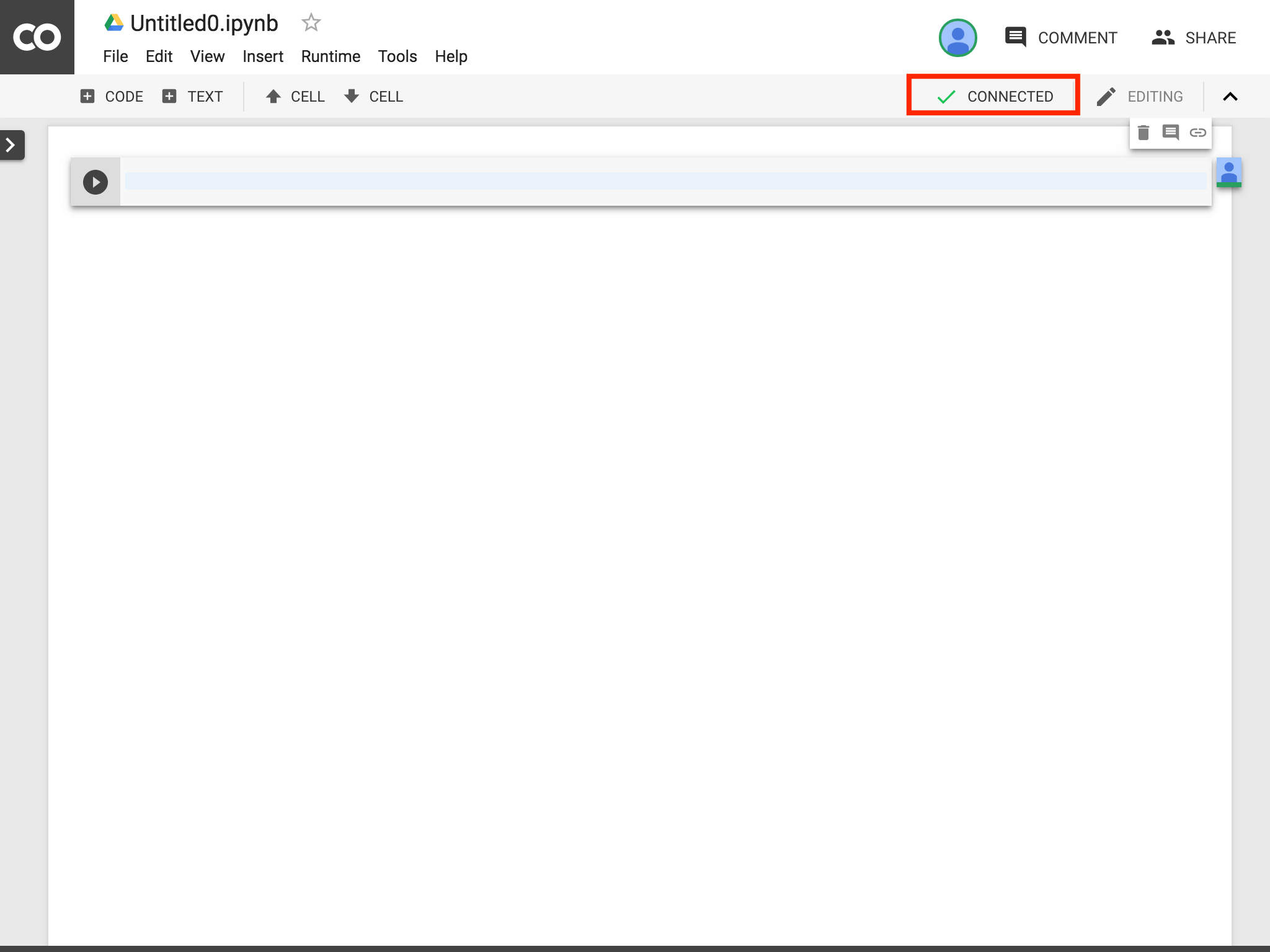Collapse the header with the chevron
The height and width of the screenshot is (952, 1270).
pos(1231,96)
